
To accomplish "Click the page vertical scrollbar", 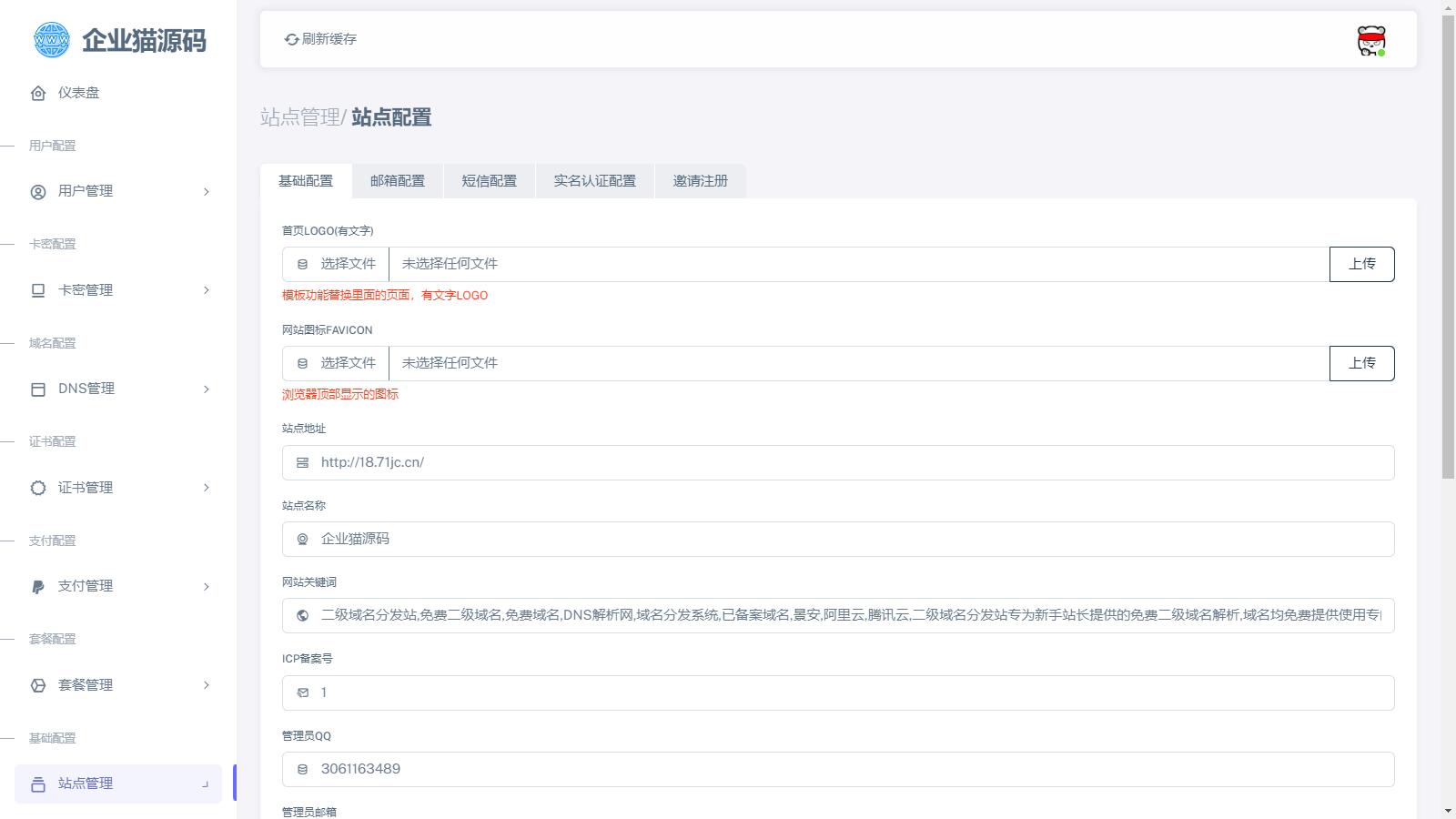I will point(1448,246).
